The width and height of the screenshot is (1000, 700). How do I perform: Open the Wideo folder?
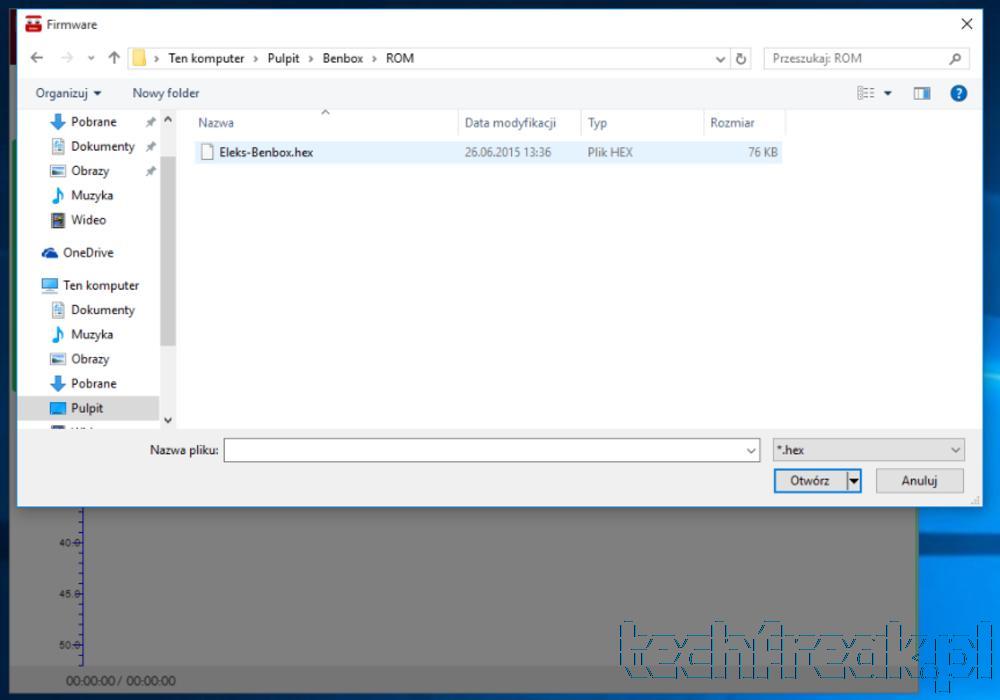89,220
